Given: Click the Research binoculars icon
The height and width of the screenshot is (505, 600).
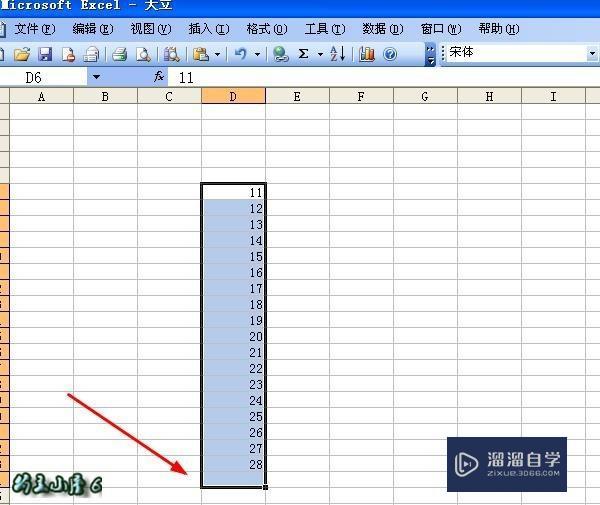Looking at the screenshot, I should 171,54.
